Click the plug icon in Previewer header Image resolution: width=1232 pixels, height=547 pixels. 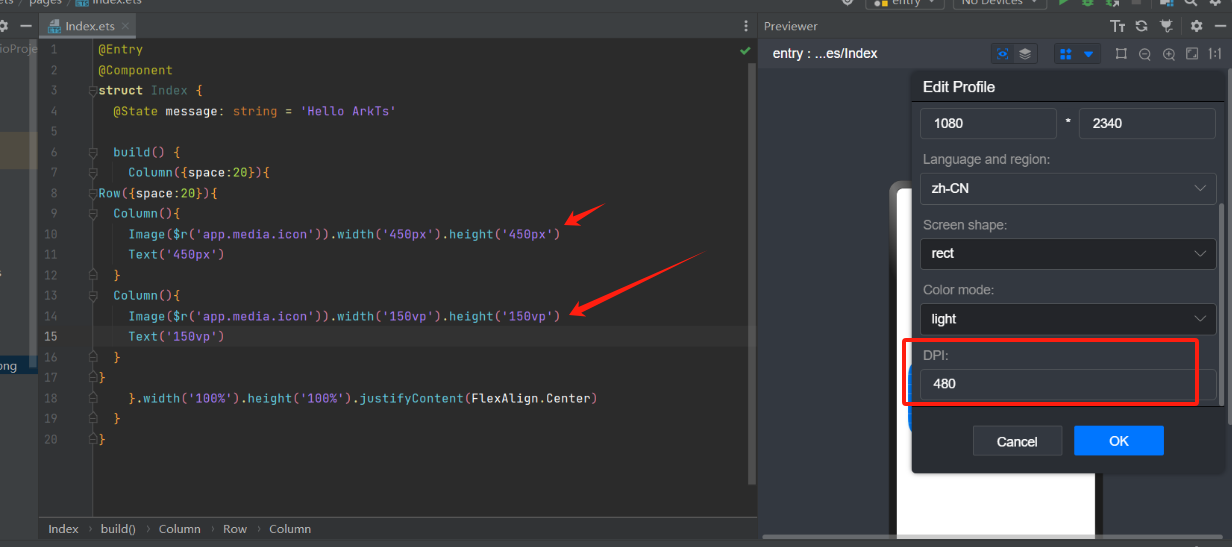[1165, 26]
